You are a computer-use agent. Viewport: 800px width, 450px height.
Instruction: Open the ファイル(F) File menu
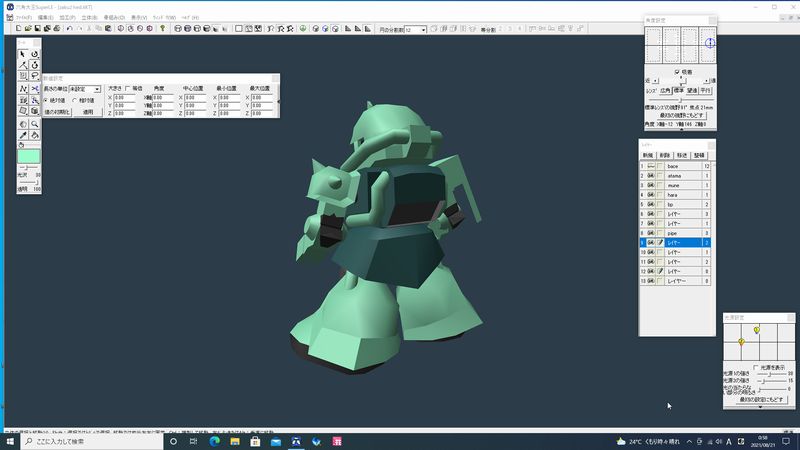tap(23, 17)
